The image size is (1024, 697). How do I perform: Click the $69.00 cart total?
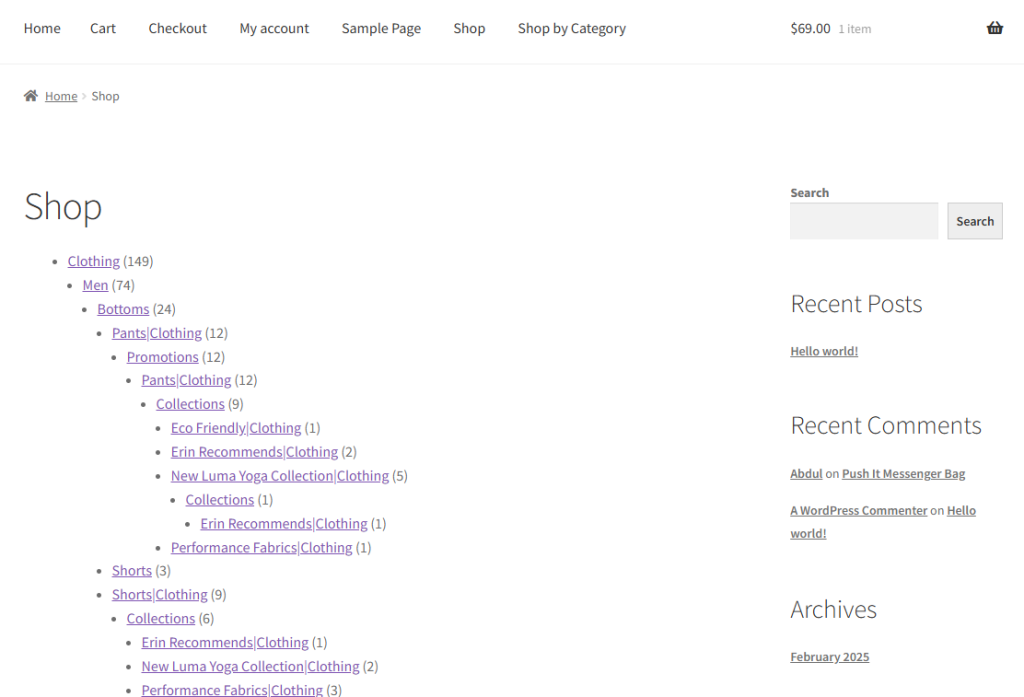click(x=810, y=28)
